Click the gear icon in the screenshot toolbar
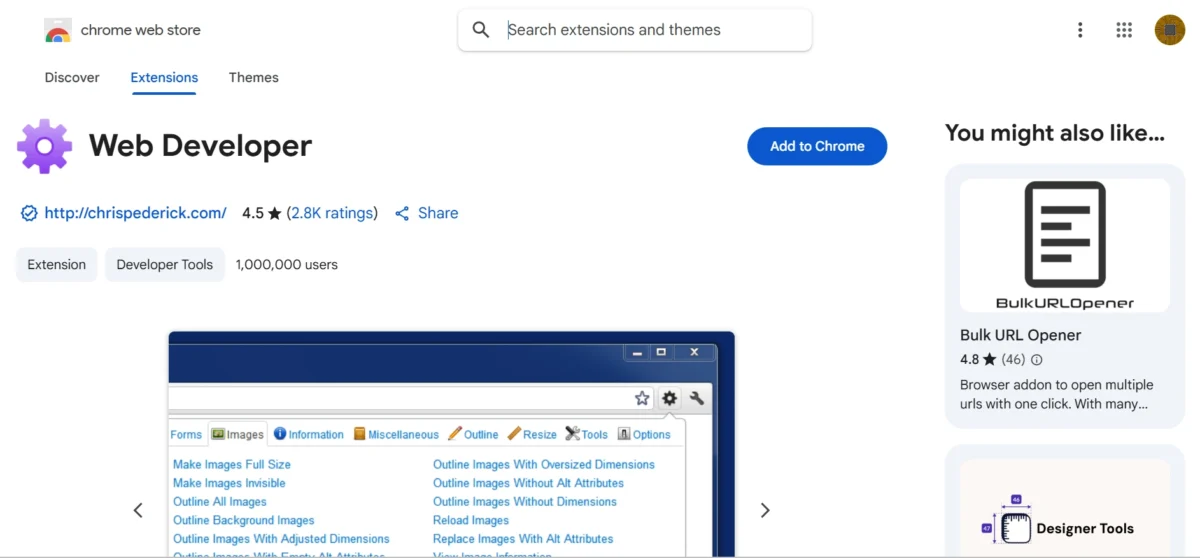Screen dimensions: 1200x558 [x=669, y=398]
